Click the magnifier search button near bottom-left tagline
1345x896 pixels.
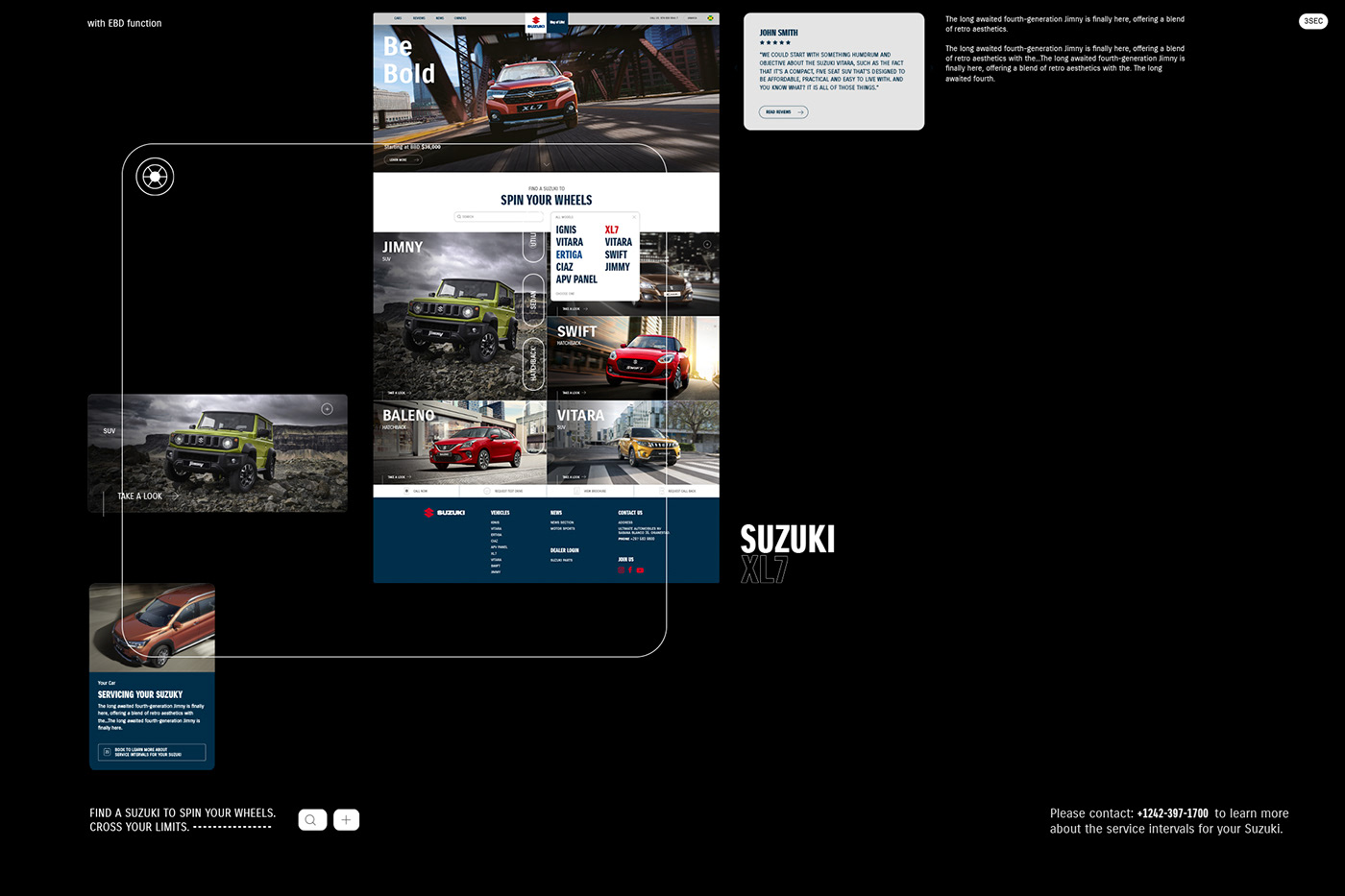pos(312,820)
